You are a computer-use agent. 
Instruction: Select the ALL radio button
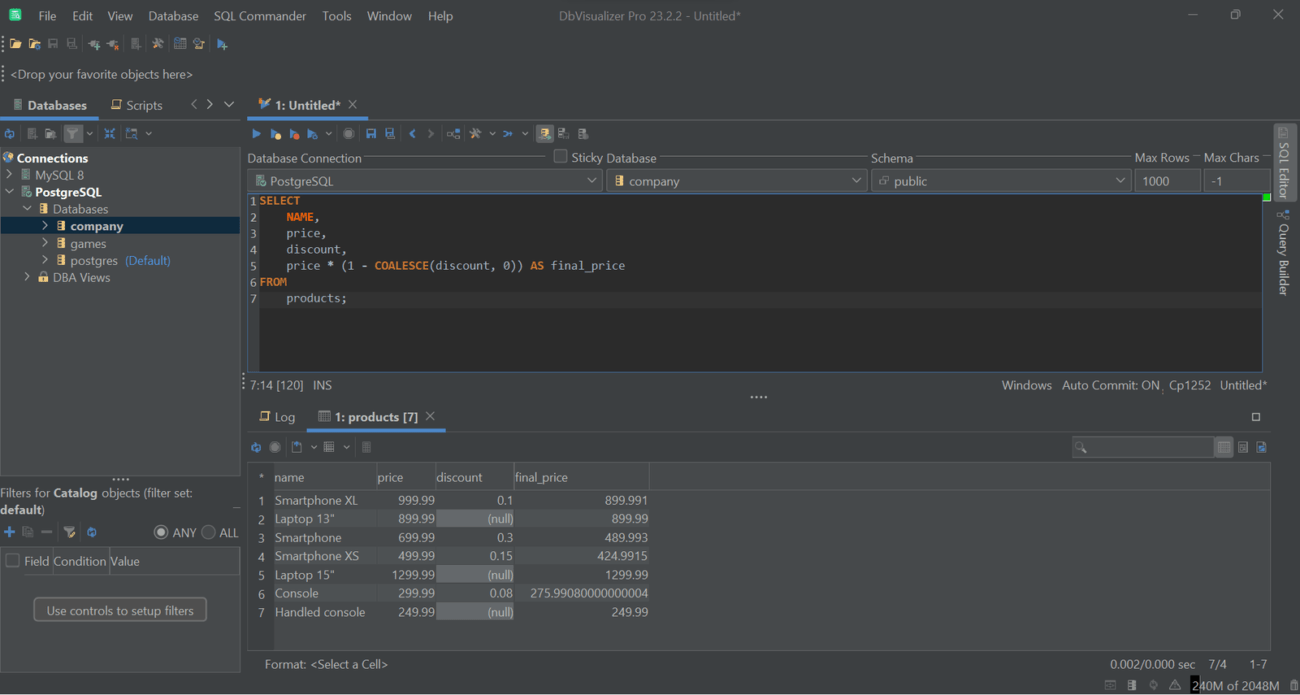(210, 532)
